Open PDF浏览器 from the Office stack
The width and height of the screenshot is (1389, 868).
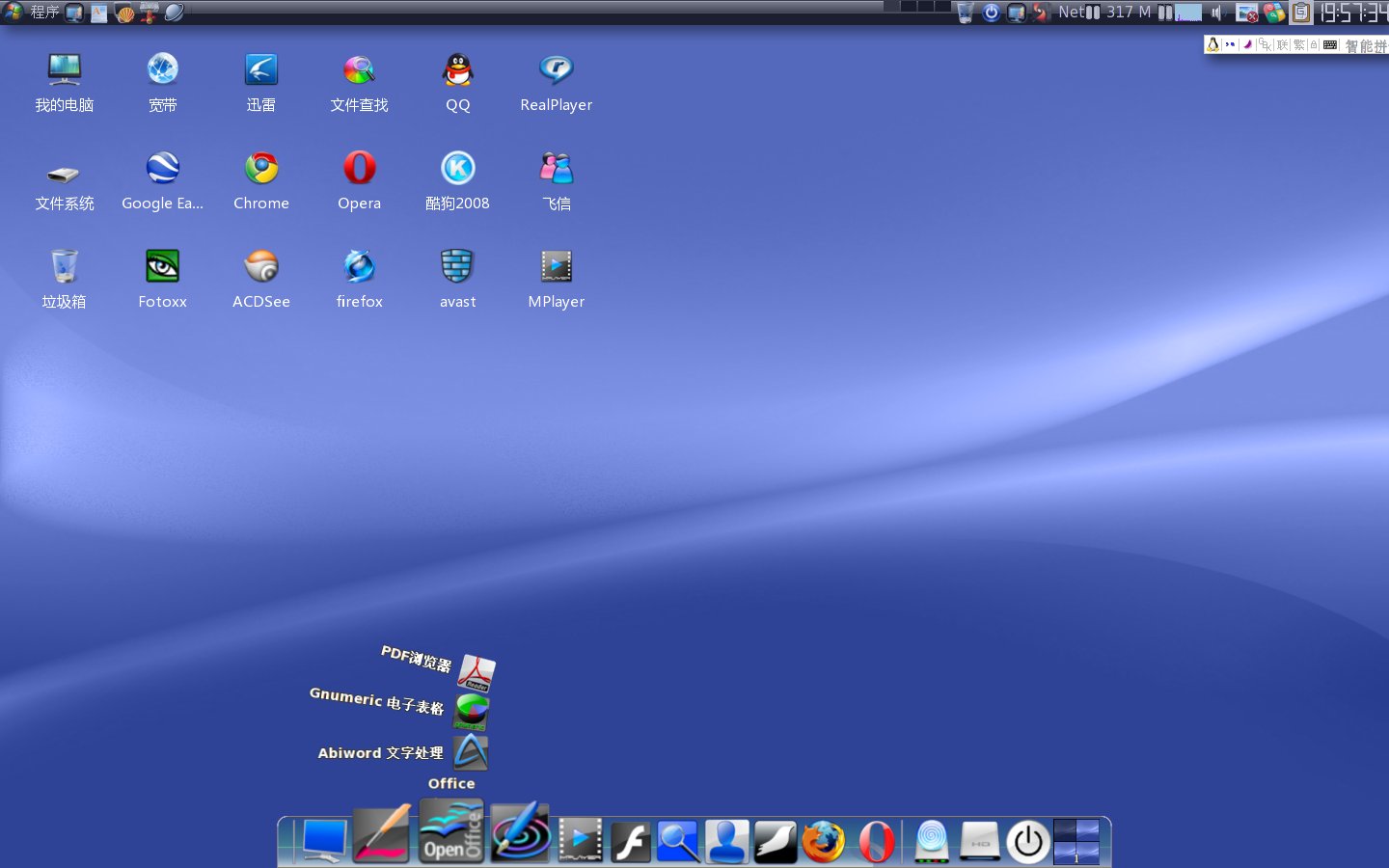pyautogui.click(x=476, y=672)
